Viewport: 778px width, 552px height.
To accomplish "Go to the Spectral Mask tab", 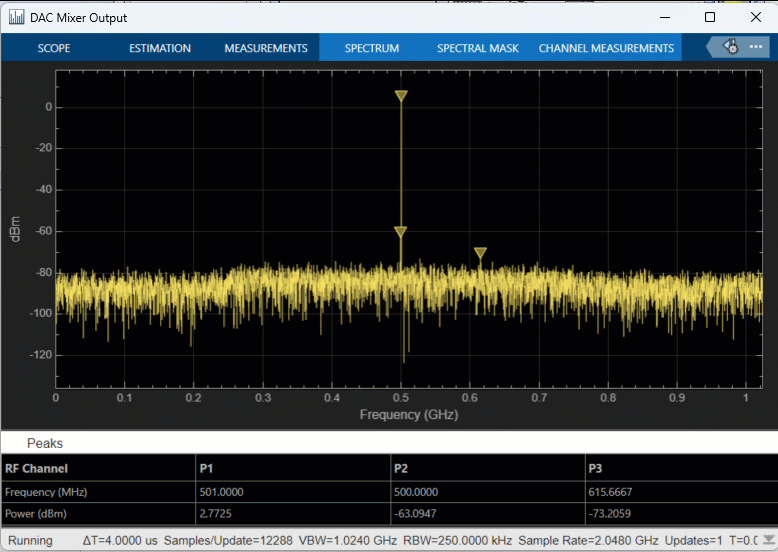I will tap(478, 48).
